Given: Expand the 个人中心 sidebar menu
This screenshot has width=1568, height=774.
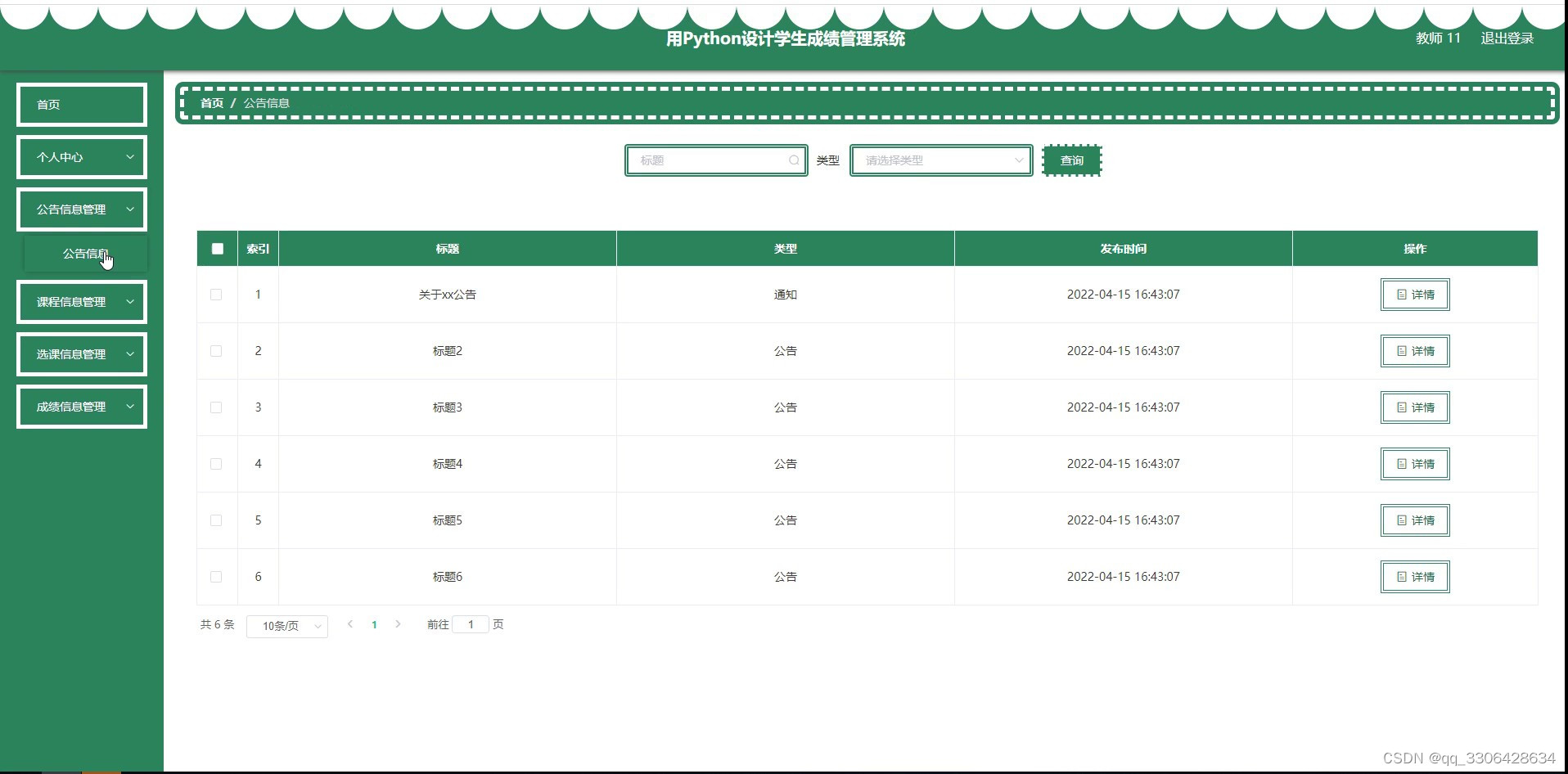Looking at the screenshot, I should pos(82,157).
